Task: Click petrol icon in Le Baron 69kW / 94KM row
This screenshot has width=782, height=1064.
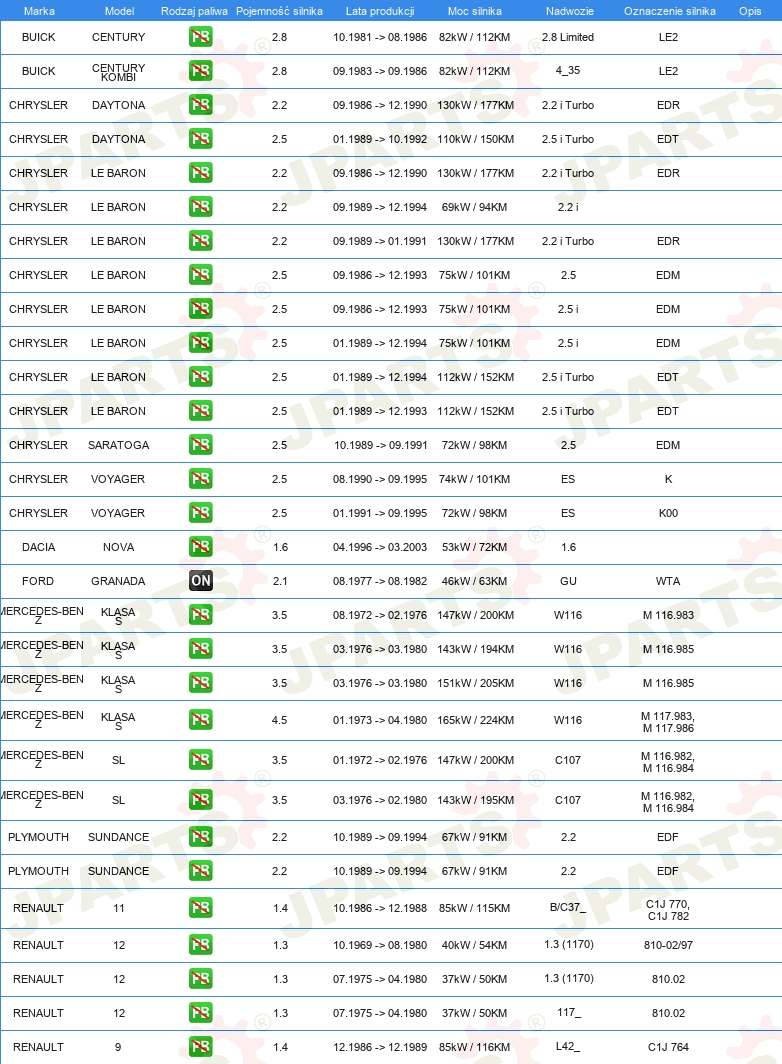Action: [200, 206]
